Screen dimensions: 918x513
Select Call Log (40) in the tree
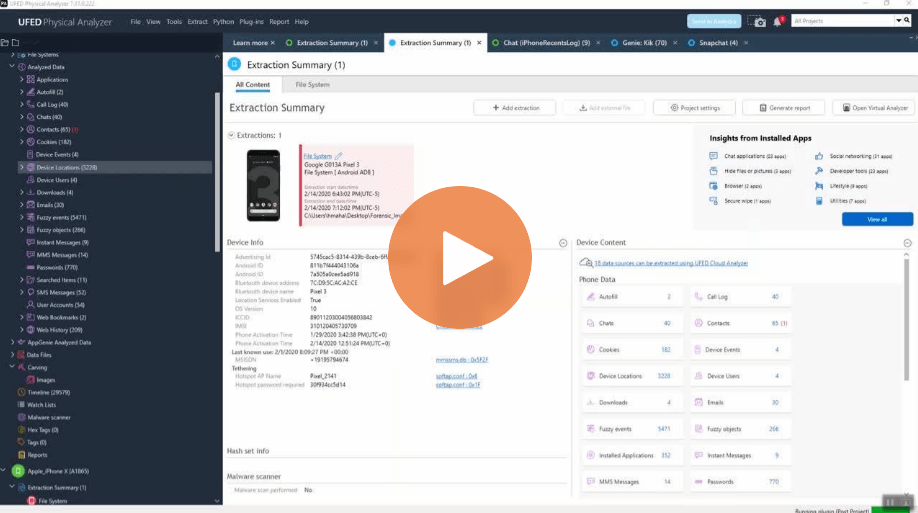coord(52,105)
